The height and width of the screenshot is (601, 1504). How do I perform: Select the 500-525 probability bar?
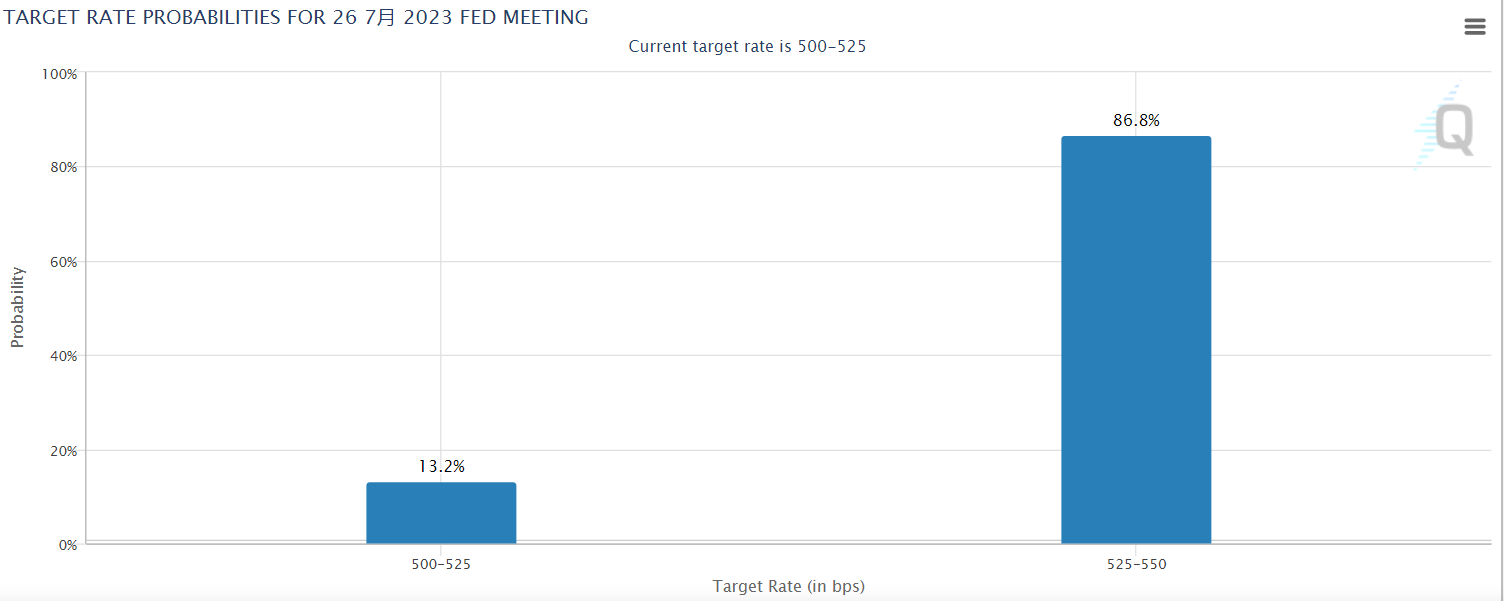pos(441,513)
